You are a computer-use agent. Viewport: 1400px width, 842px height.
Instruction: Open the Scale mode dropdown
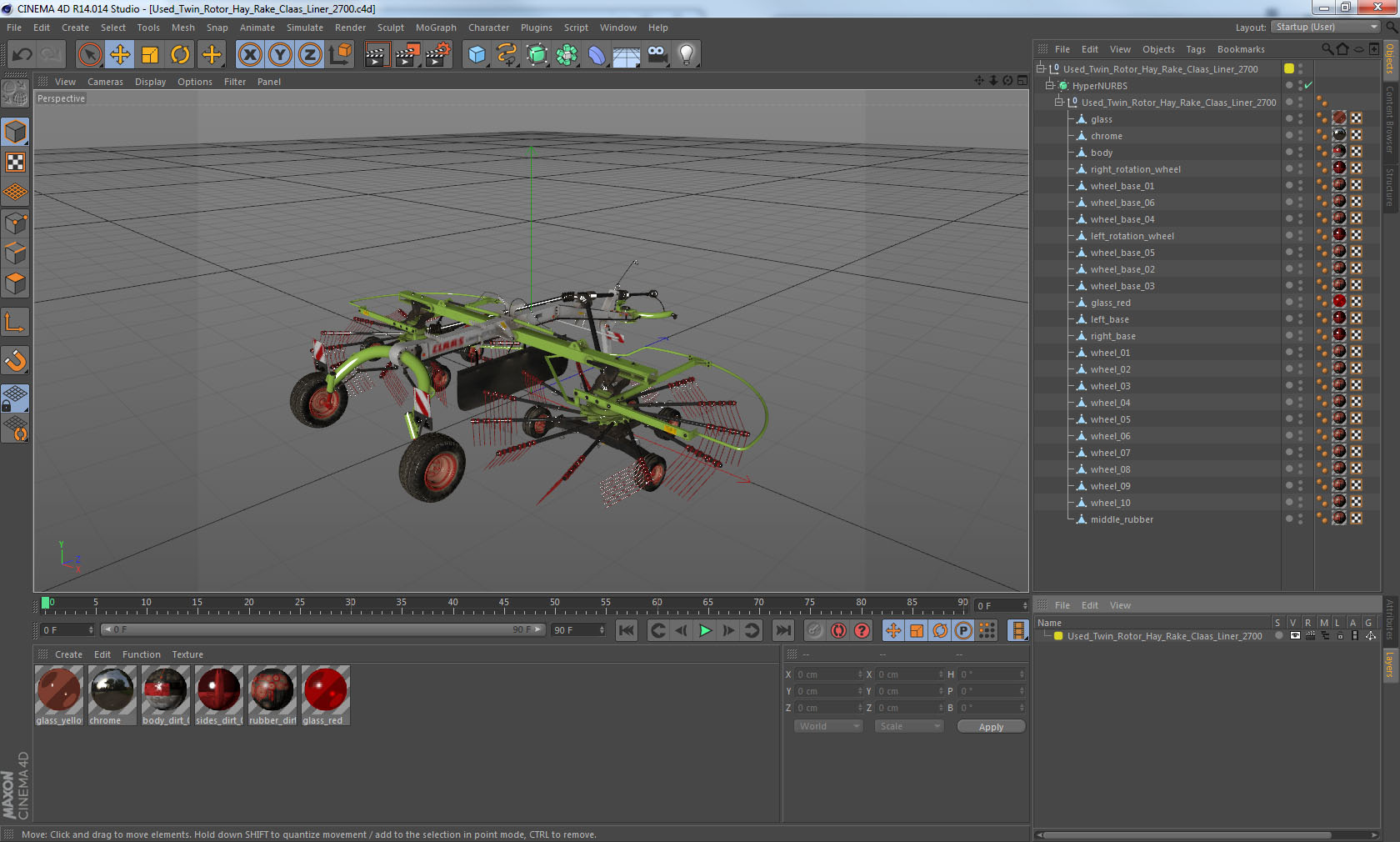click(x=909, y=726)
